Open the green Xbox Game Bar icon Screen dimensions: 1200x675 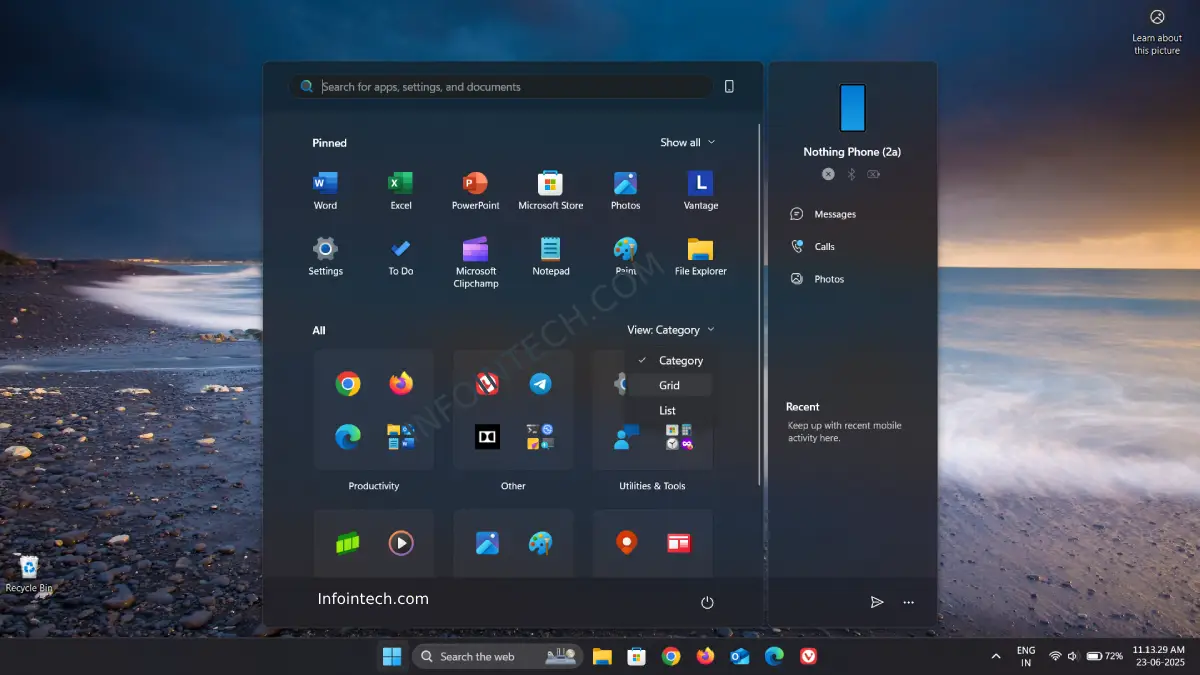point(348,544)
